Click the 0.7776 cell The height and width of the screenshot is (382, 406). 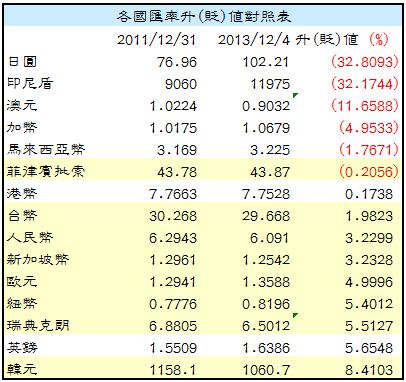(x=173, y=304)
